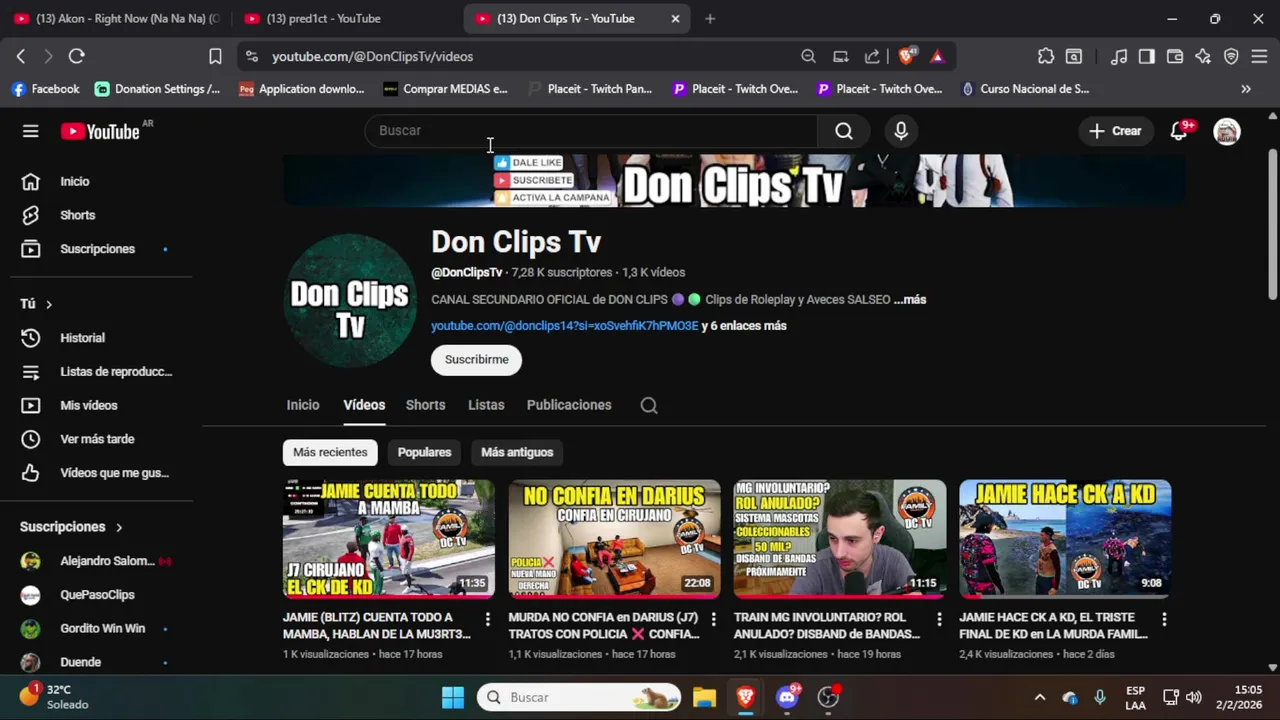Open the QuePasoClips subscription channel

(96, 595)
